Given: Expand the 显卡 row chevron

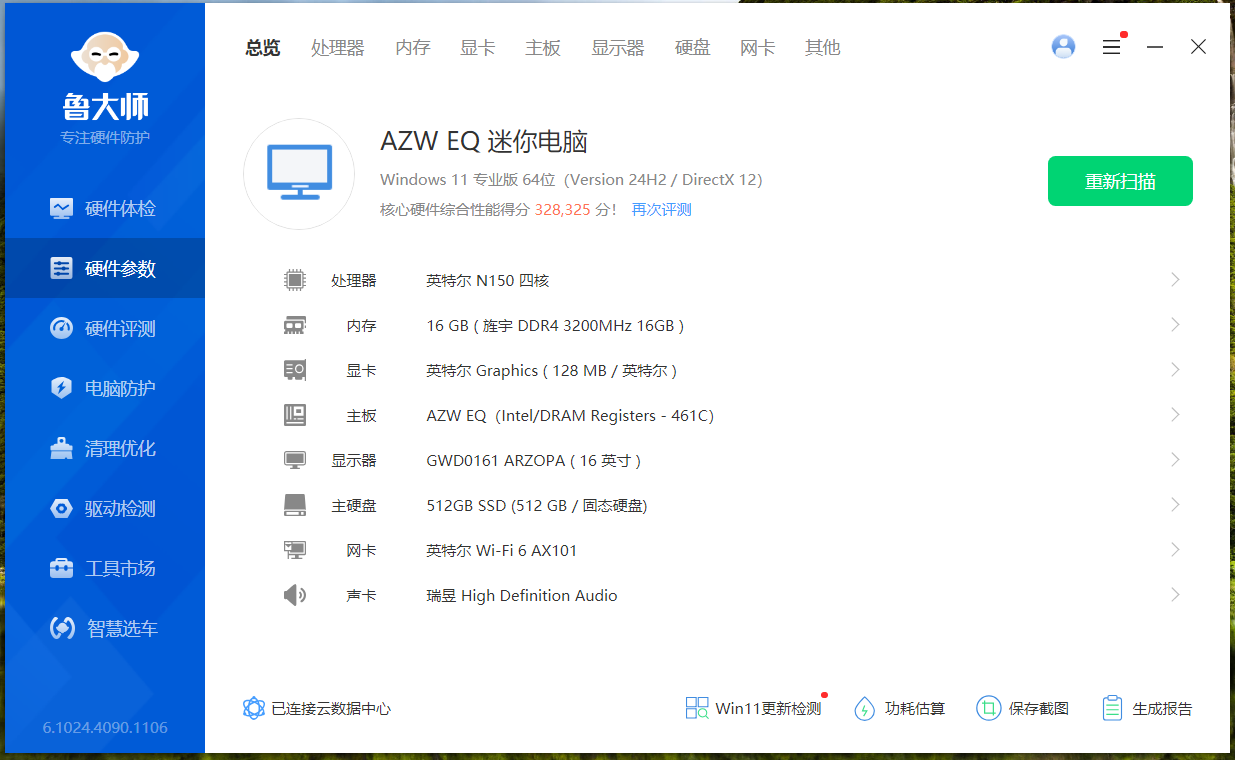Looking at the screenshot, I should pyautogui.click(x=1175, y=370).
